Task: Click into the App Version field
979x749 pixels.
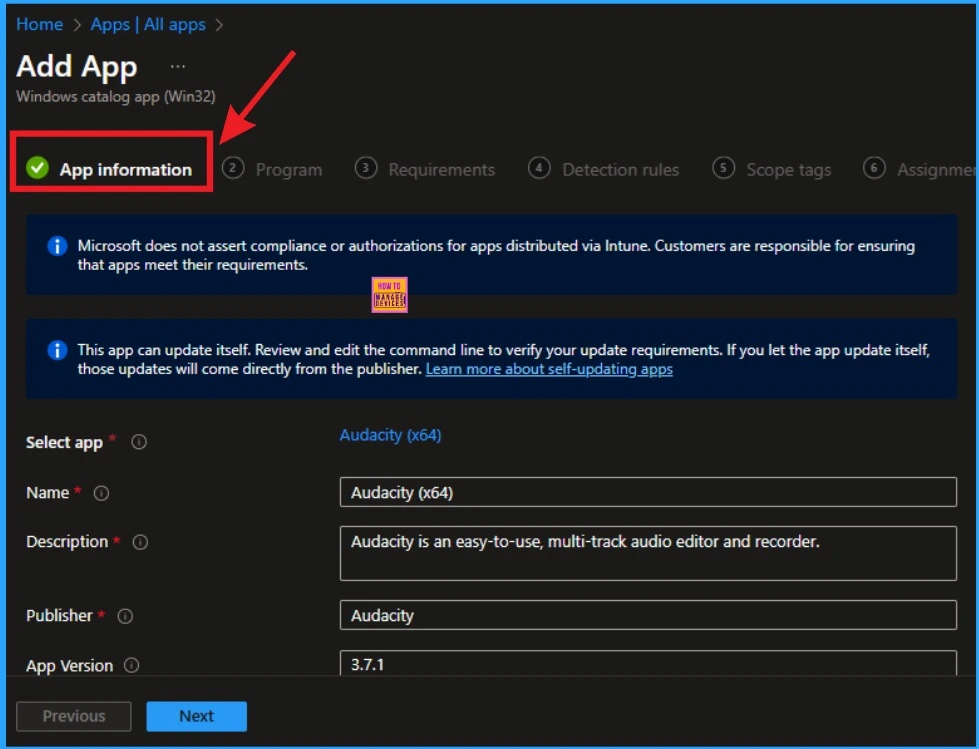Action: coord(648,663)
